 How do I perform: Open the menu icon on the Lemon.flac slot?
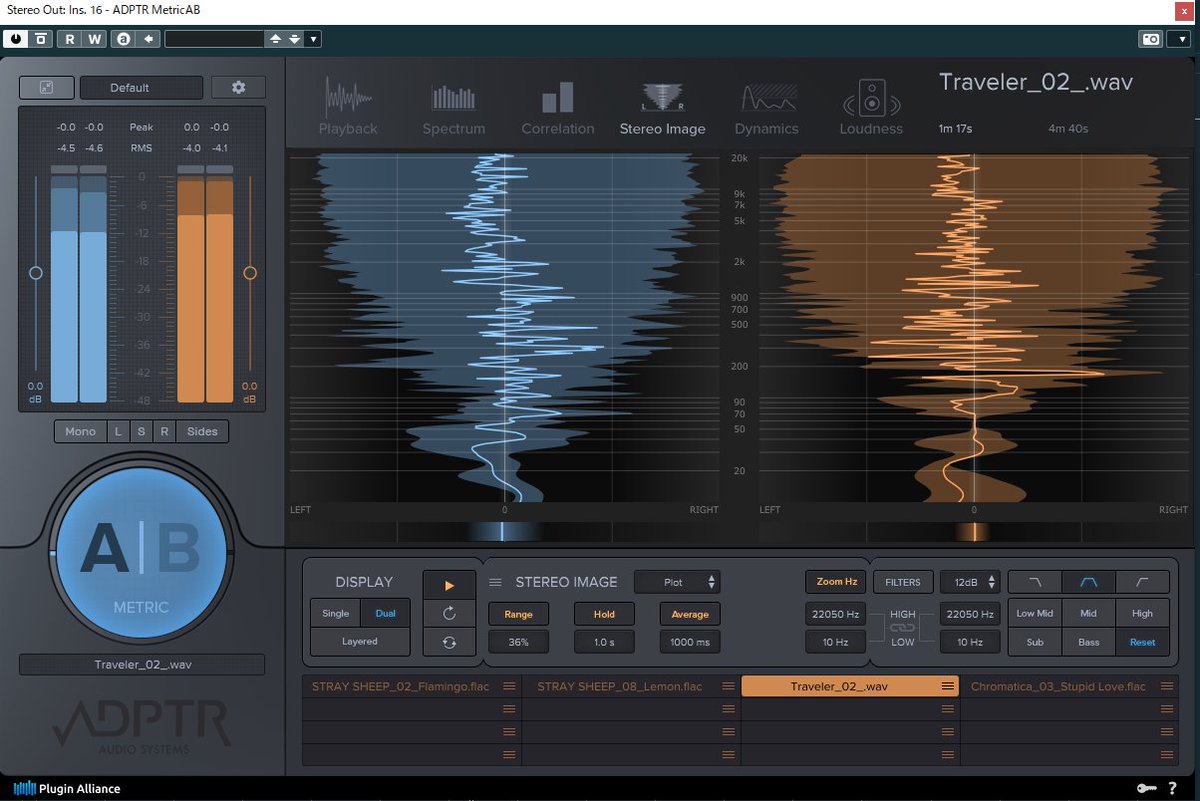tap(728, 686)
